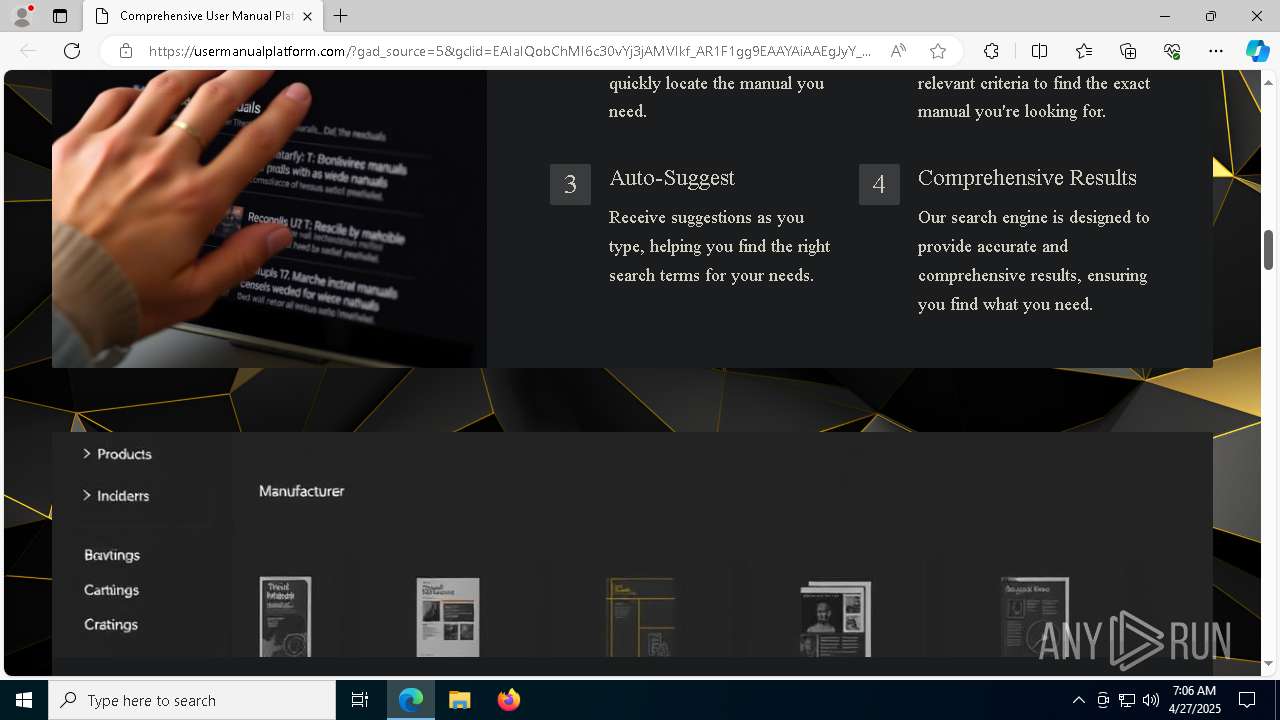Open the Collections icon
This screenshot has width=1280, height=720.
1128,51
